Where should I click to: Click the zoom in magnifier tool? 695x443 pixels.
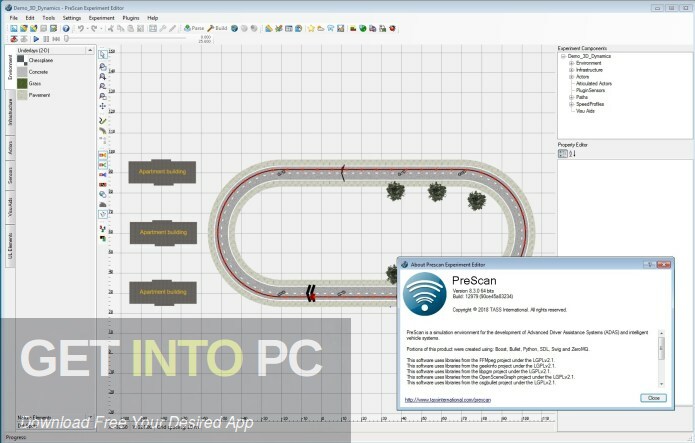coord(103,76)
